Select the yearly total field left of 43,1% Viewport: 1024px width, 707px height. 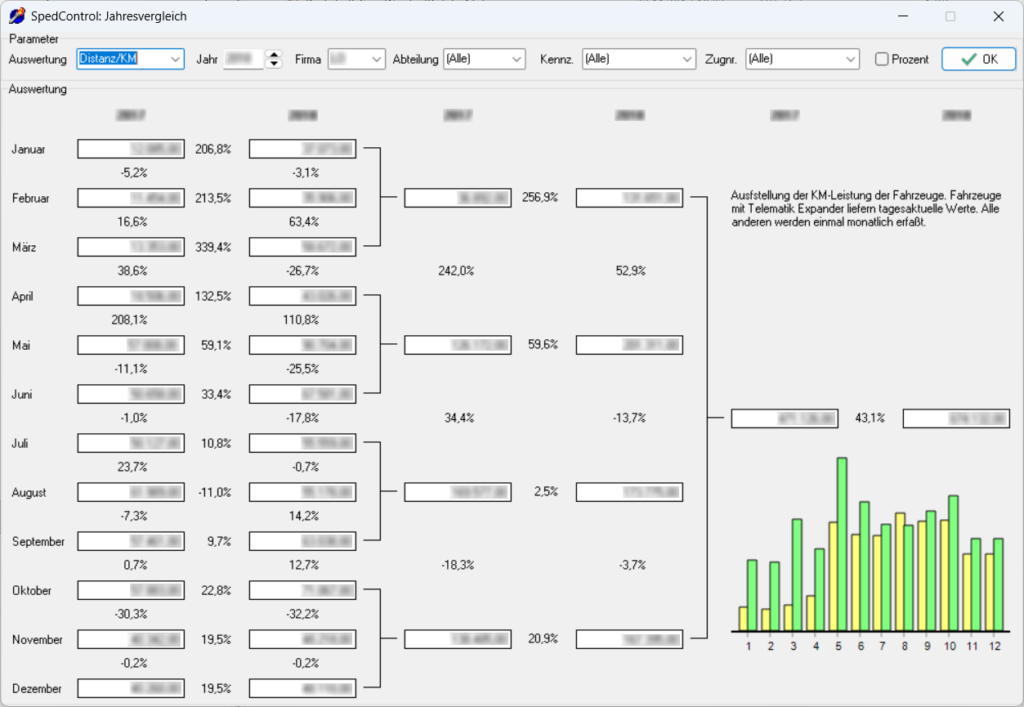point(784,418)
